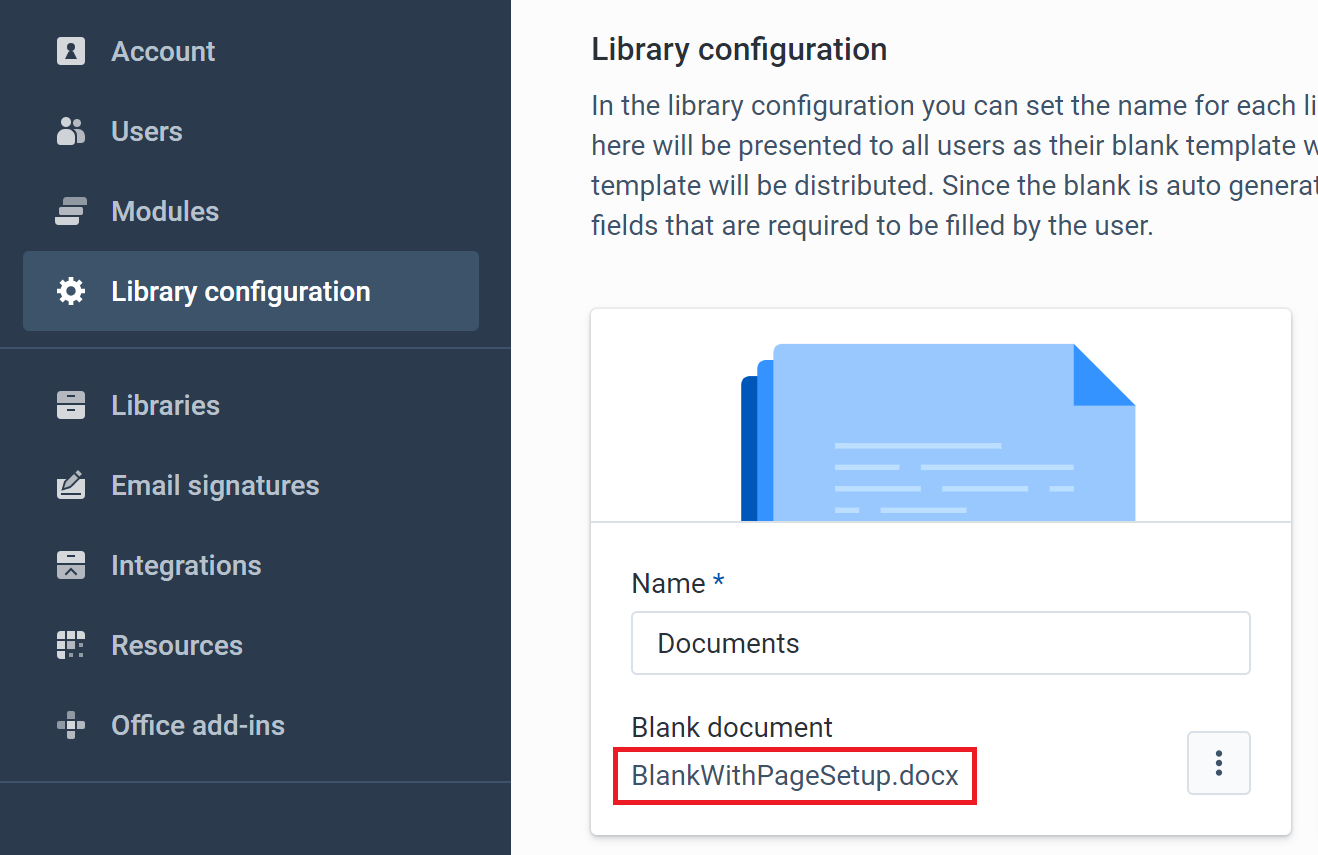Select the Users people icon
The width and height of the screenshot is (1318, 855).
(x=70, y=131)
